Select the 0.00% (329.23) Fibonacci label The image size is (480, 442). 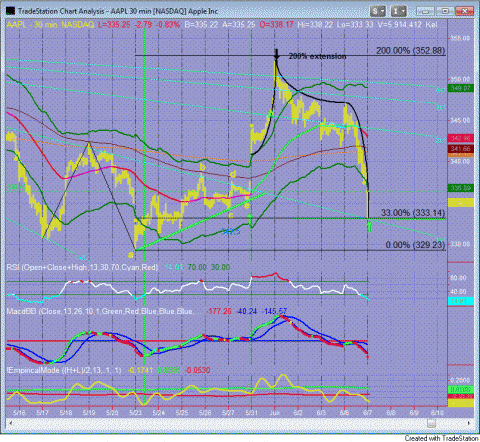(x=415, y=245)
